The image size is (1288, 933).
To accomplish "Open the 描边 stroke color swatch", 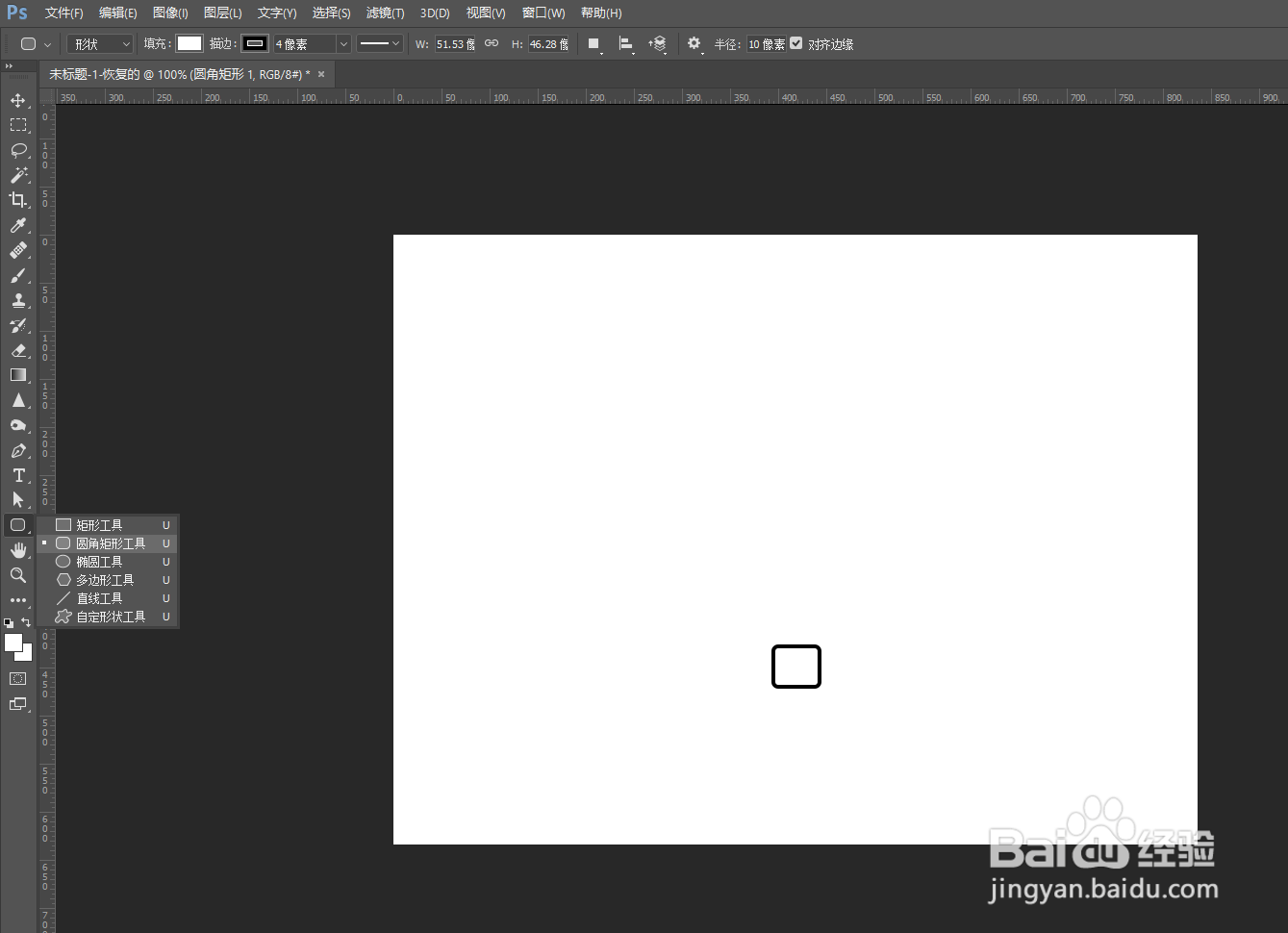I will tap(255, 43).
